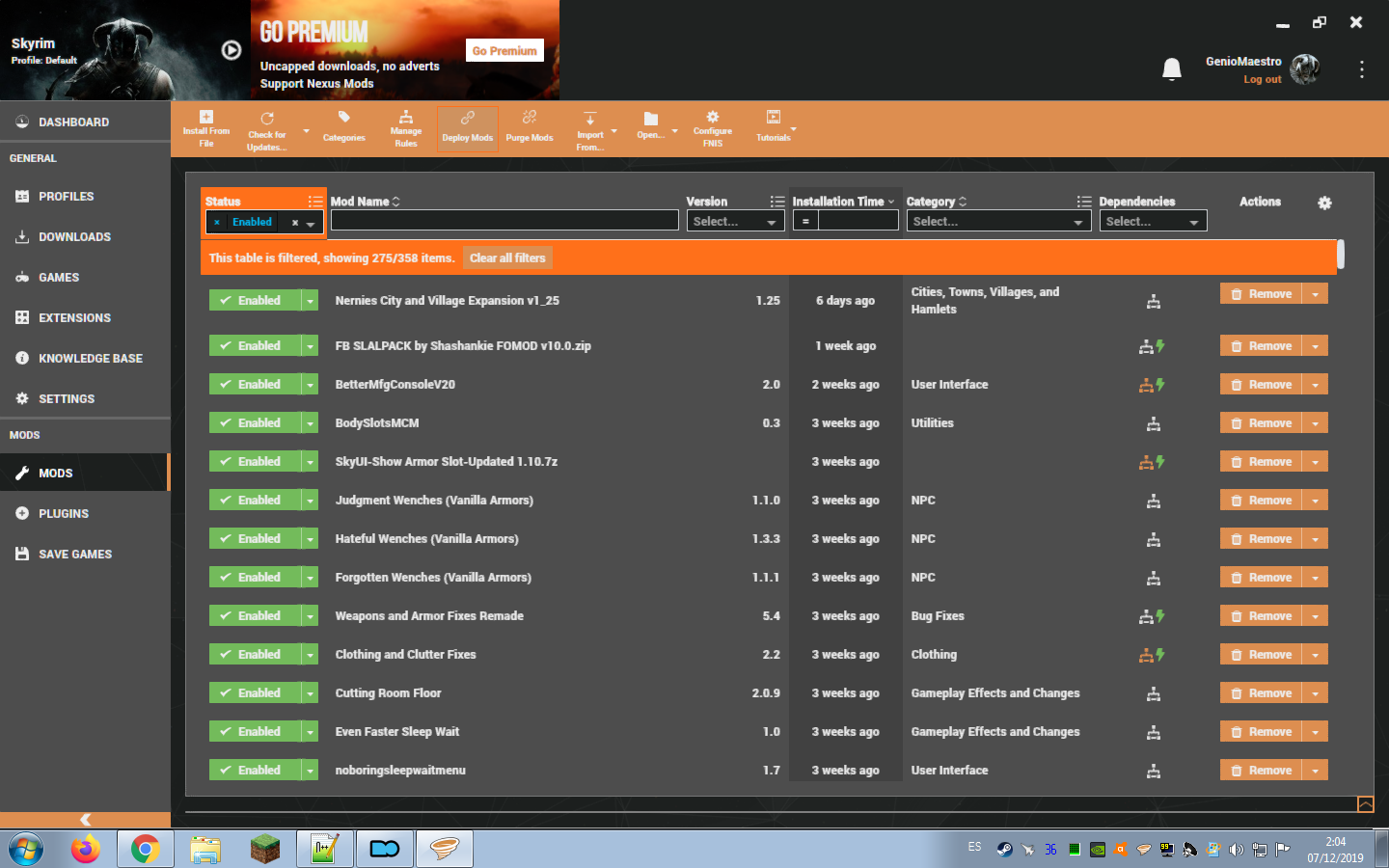The height and width of the screenshot is (868, 1389).
Task: Click the Steam icon in system tray
Action: (x=1004, y=850)
